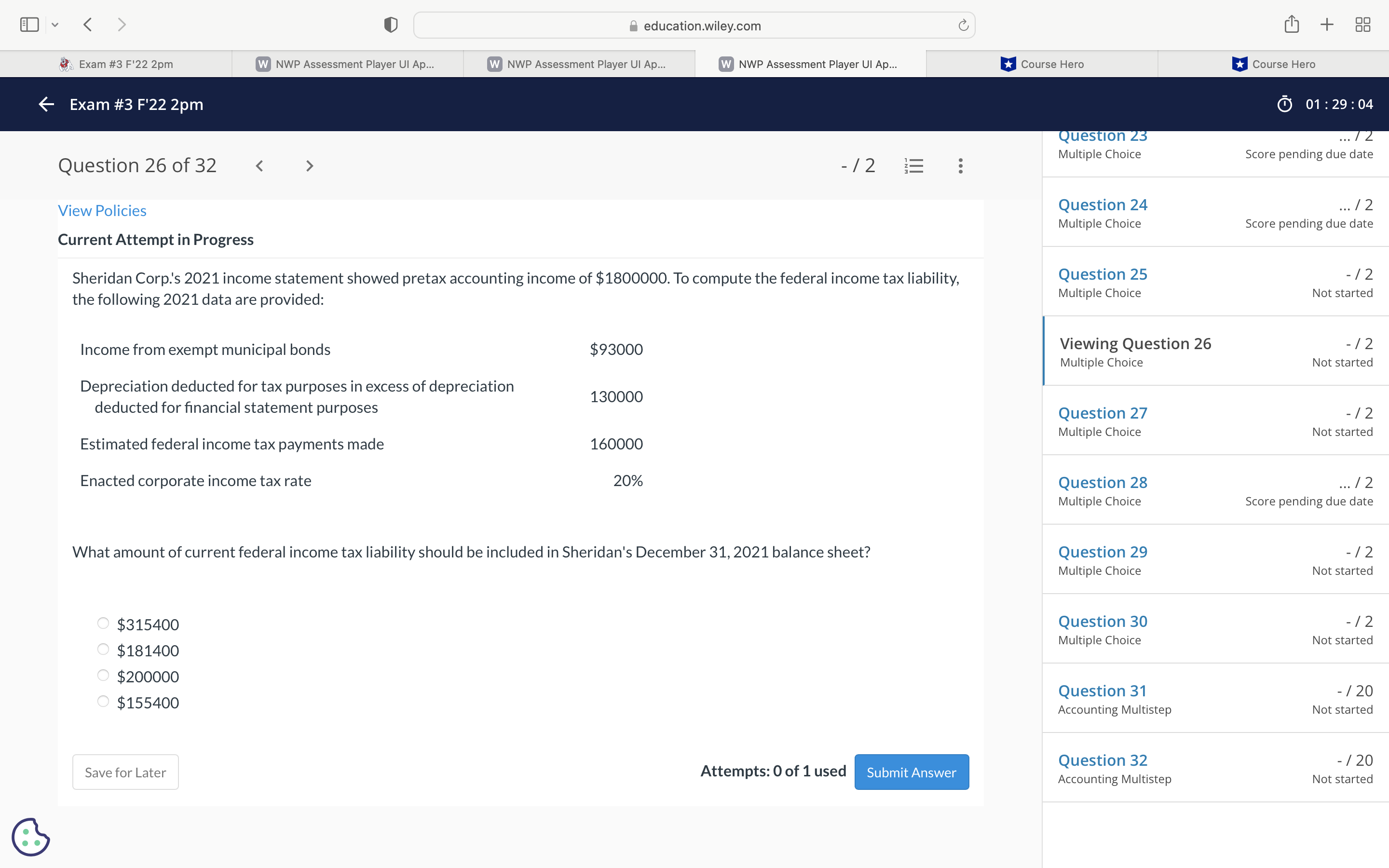
Task: Open the three-dot more options menu
Action: (960, 166)
